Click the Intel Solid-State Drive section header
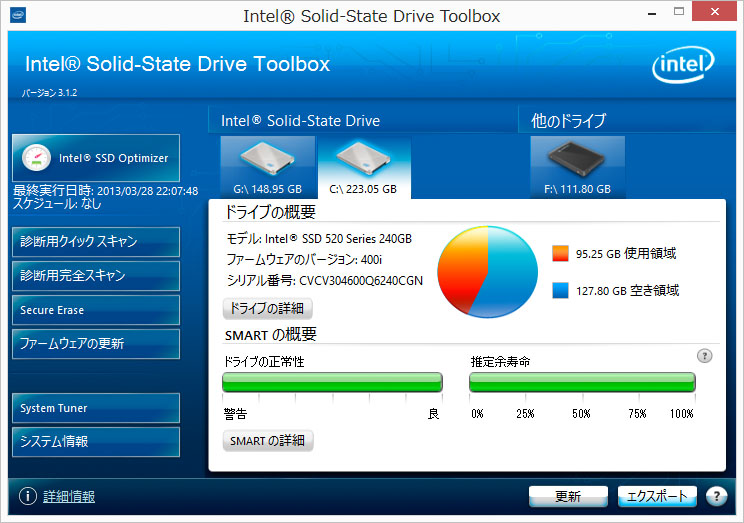The image size is (744, 523). coord(300,121)
